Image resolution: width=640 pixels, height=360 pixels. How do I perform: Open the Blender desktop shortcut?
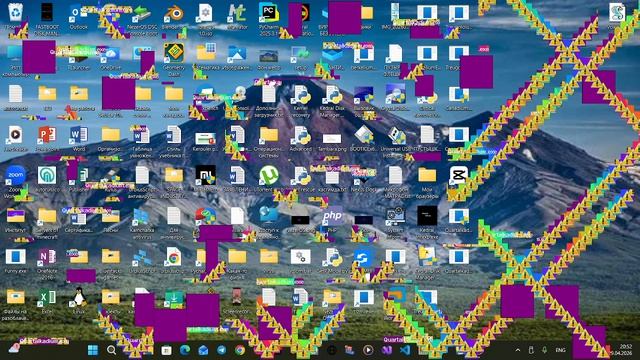pos(174,13)
